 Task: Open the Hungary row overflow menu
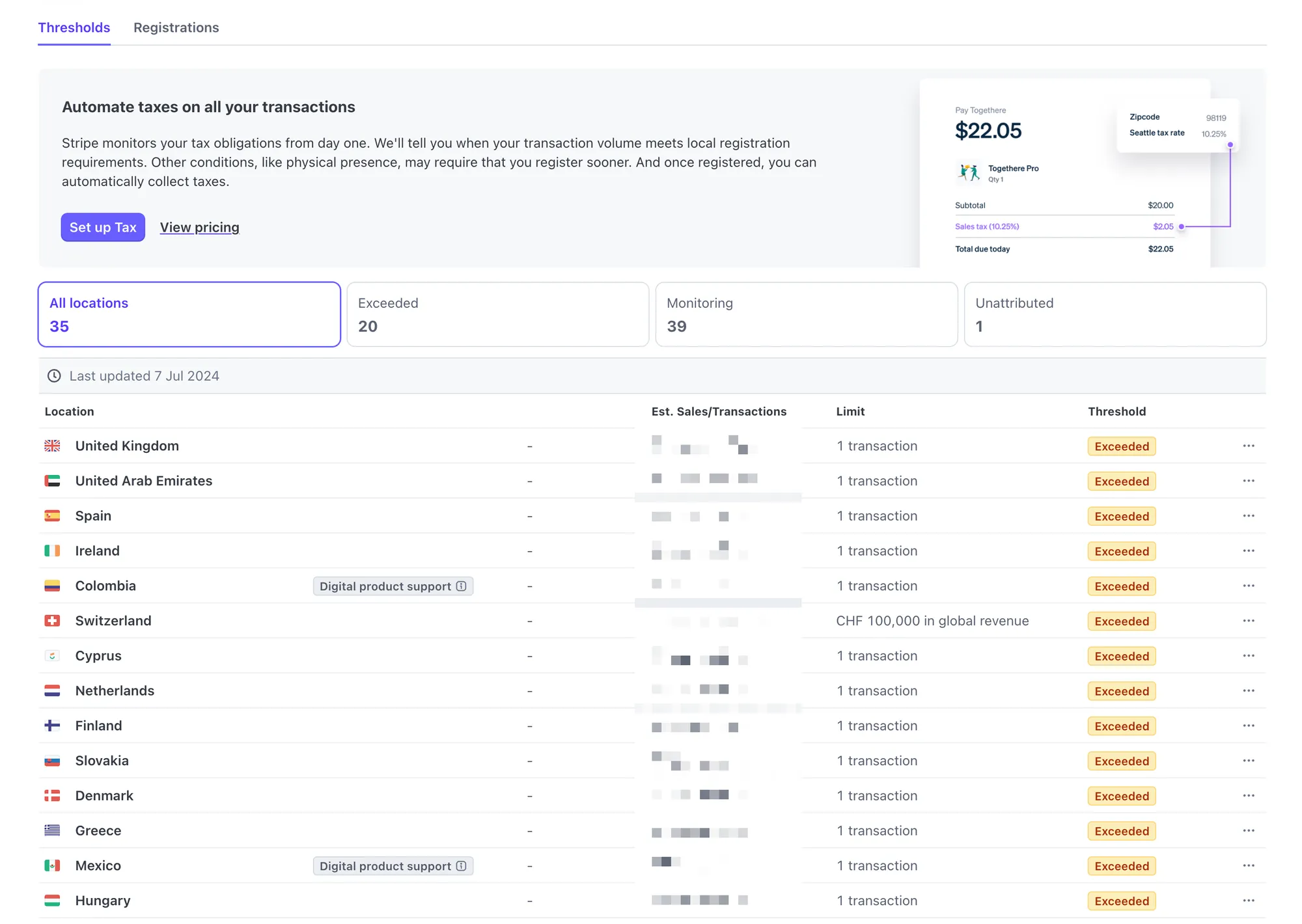[x=1248, y=901]
